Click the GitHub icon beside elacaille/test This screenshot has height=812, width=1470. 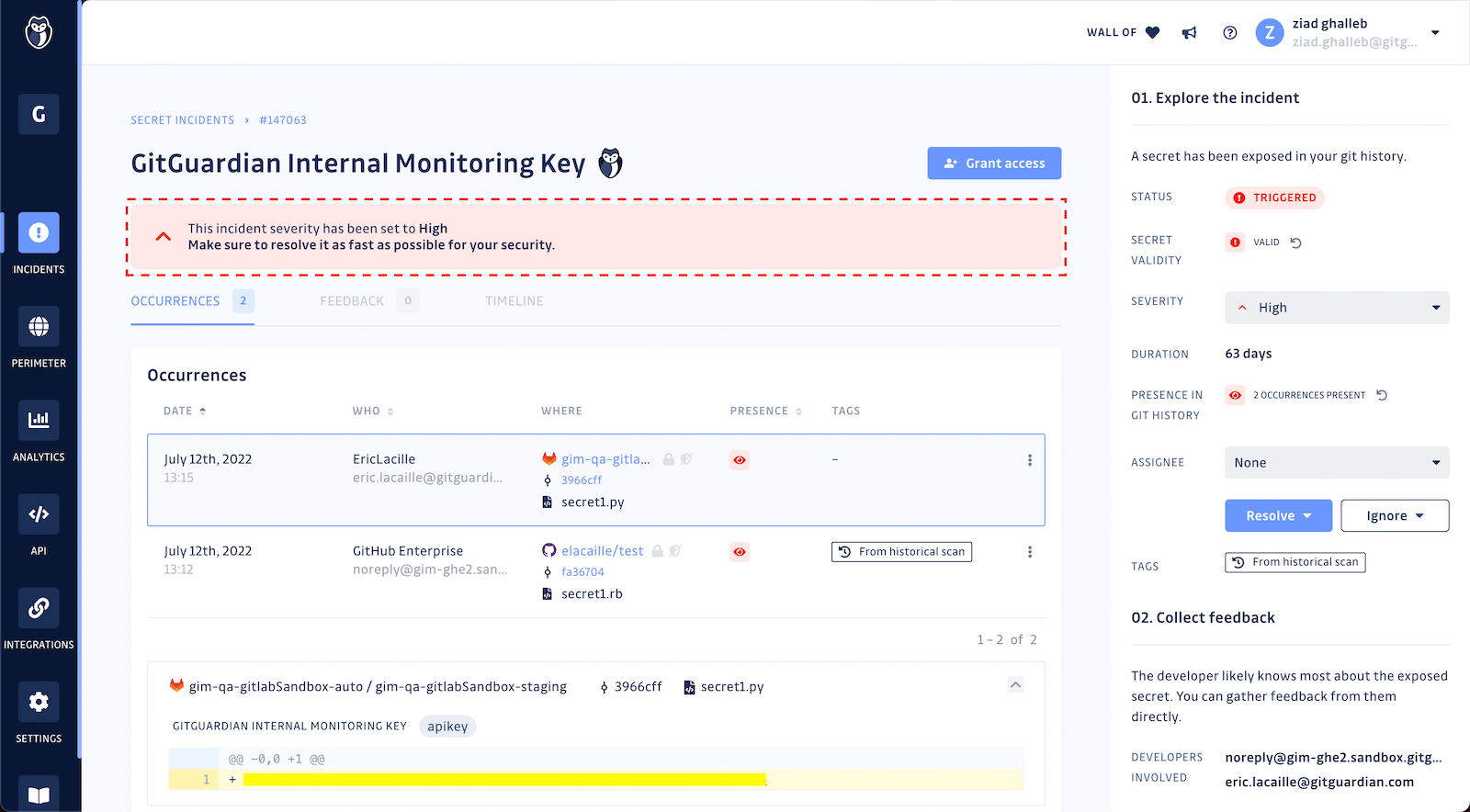click(549, 550)
